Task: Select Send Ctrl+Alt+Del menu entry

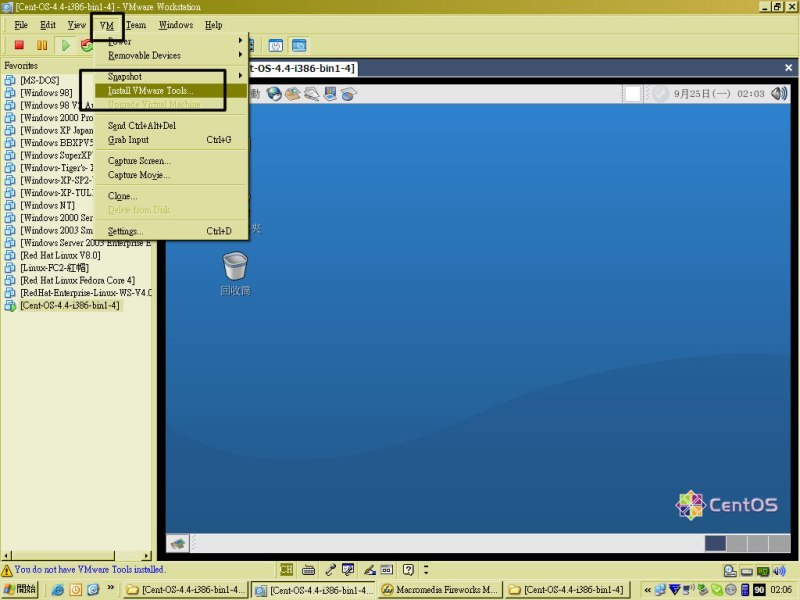Action: point(170,126)
